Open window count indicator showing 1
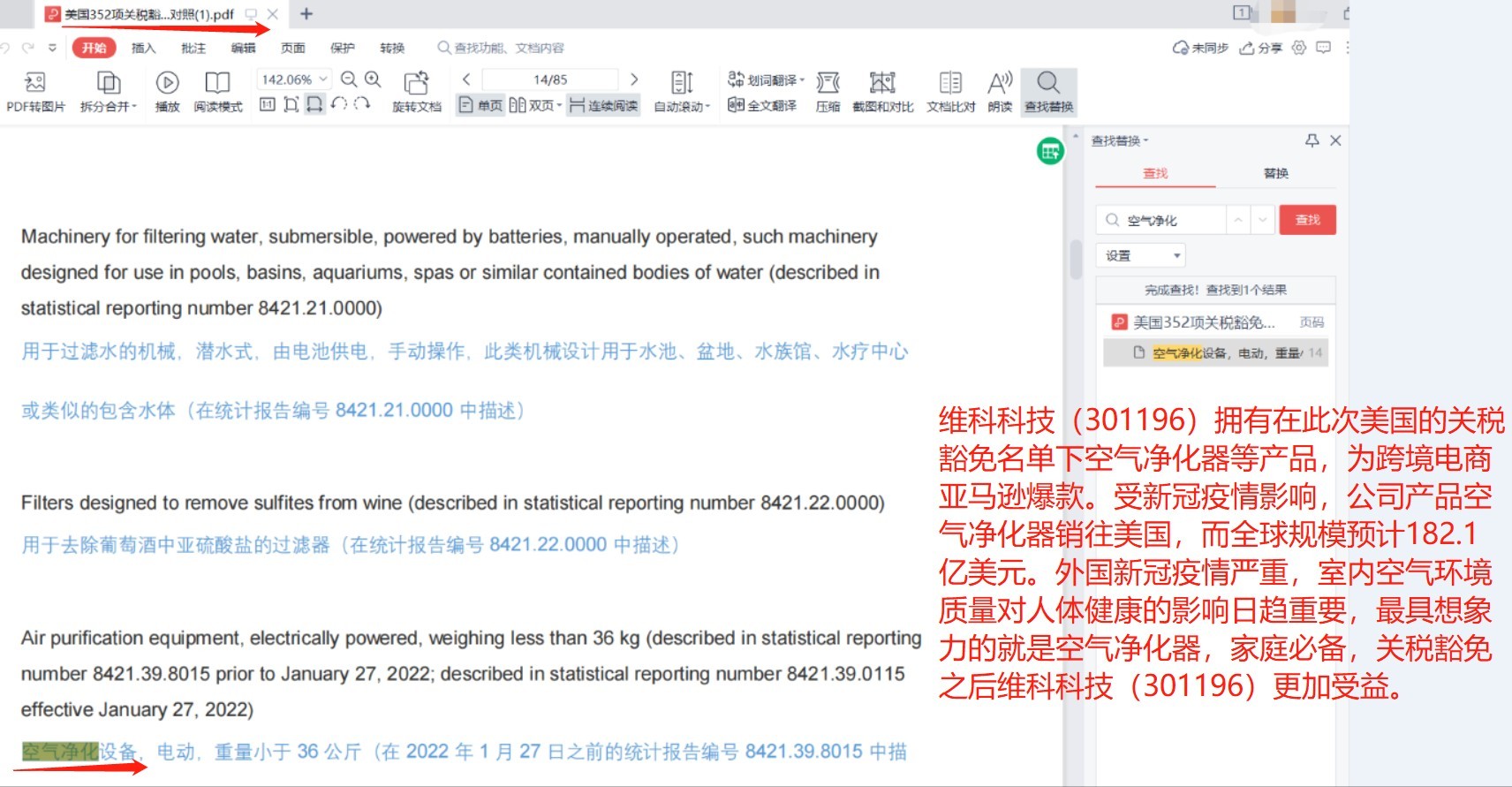This screenshot has width=1512, height=787. coord(1242,12)
